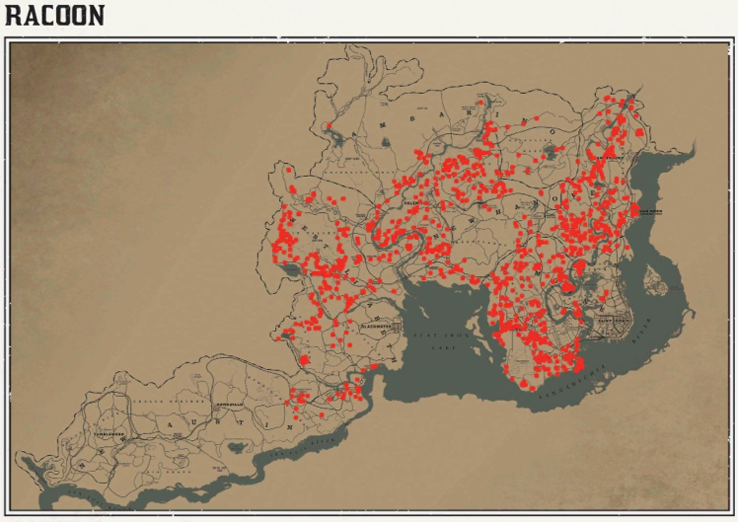Click the isolated raccoon marker in western Ambarino
The height and width of the screenshot is (522, 738).
[329, 126]
